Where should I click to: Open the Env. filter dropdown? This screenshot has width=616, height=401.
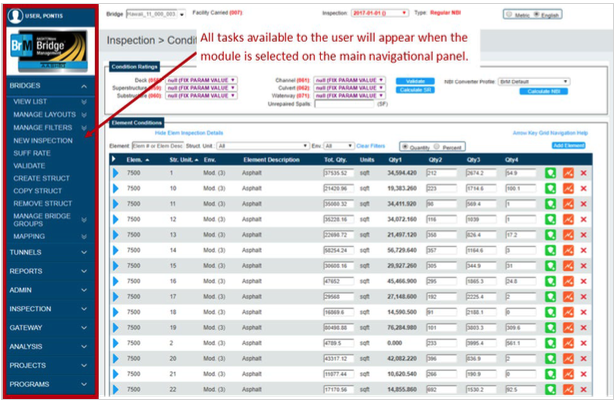coord(339,146)
